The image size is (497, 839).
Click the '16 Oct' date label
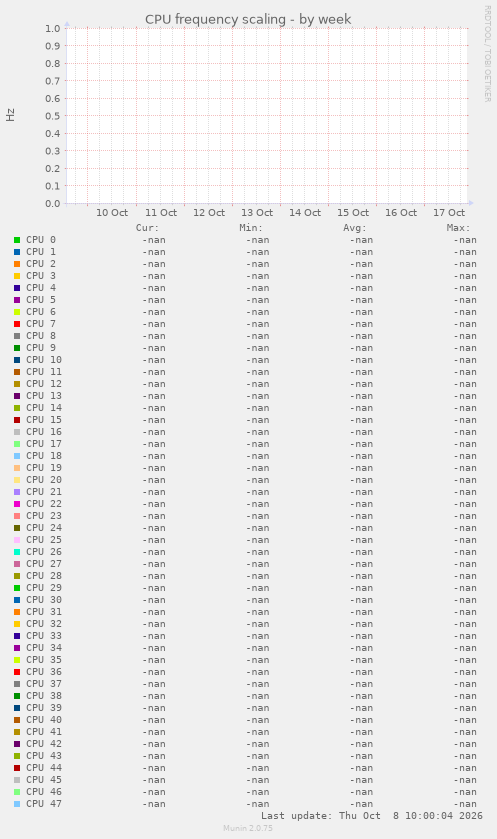401,212
